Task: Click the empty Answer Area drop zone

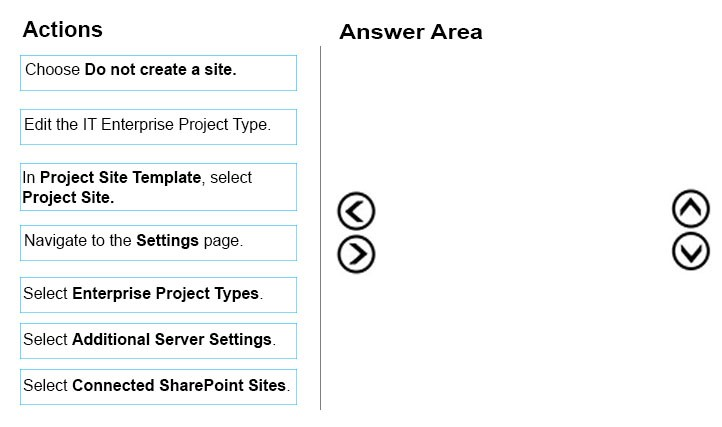Action: point(523,230)
